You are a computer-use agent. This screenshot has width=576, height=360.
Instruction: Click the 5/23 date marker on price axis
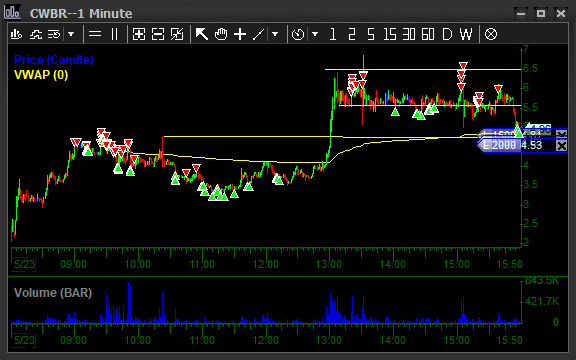(x=24, y=264)
